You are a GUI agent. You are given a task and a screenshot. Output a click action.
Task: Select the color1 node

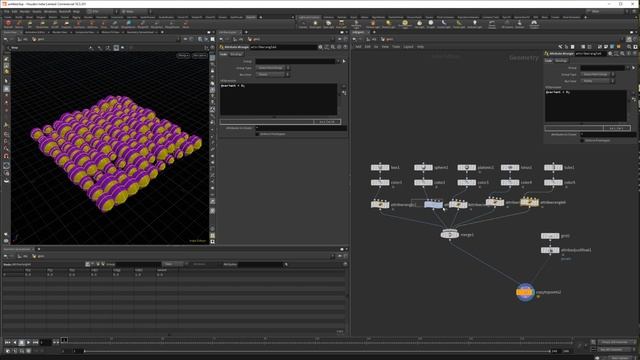(x=380, y=182)
